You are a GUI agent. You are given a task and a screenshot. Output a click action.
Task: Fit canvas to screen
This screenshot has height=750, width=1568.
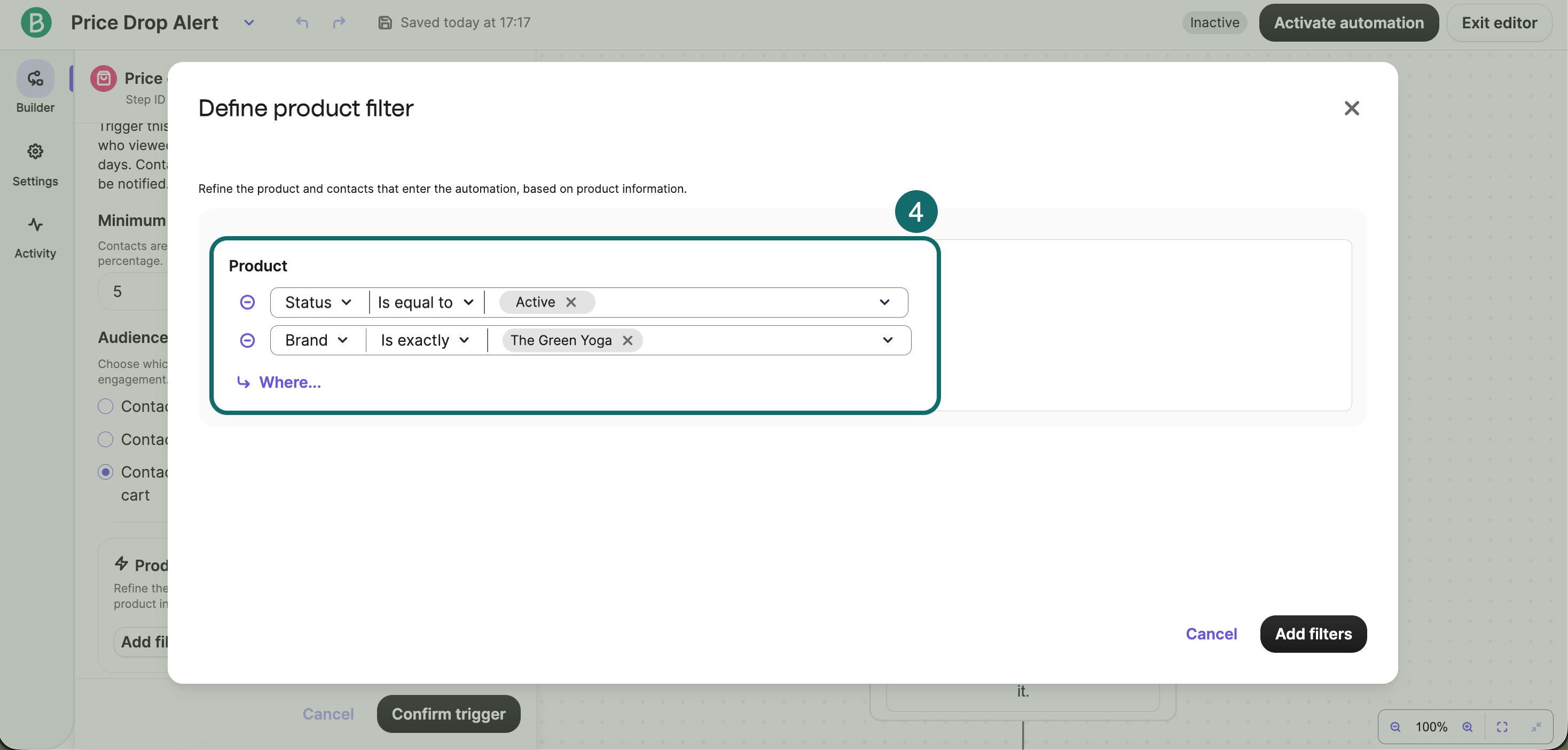click(1502, 727)
